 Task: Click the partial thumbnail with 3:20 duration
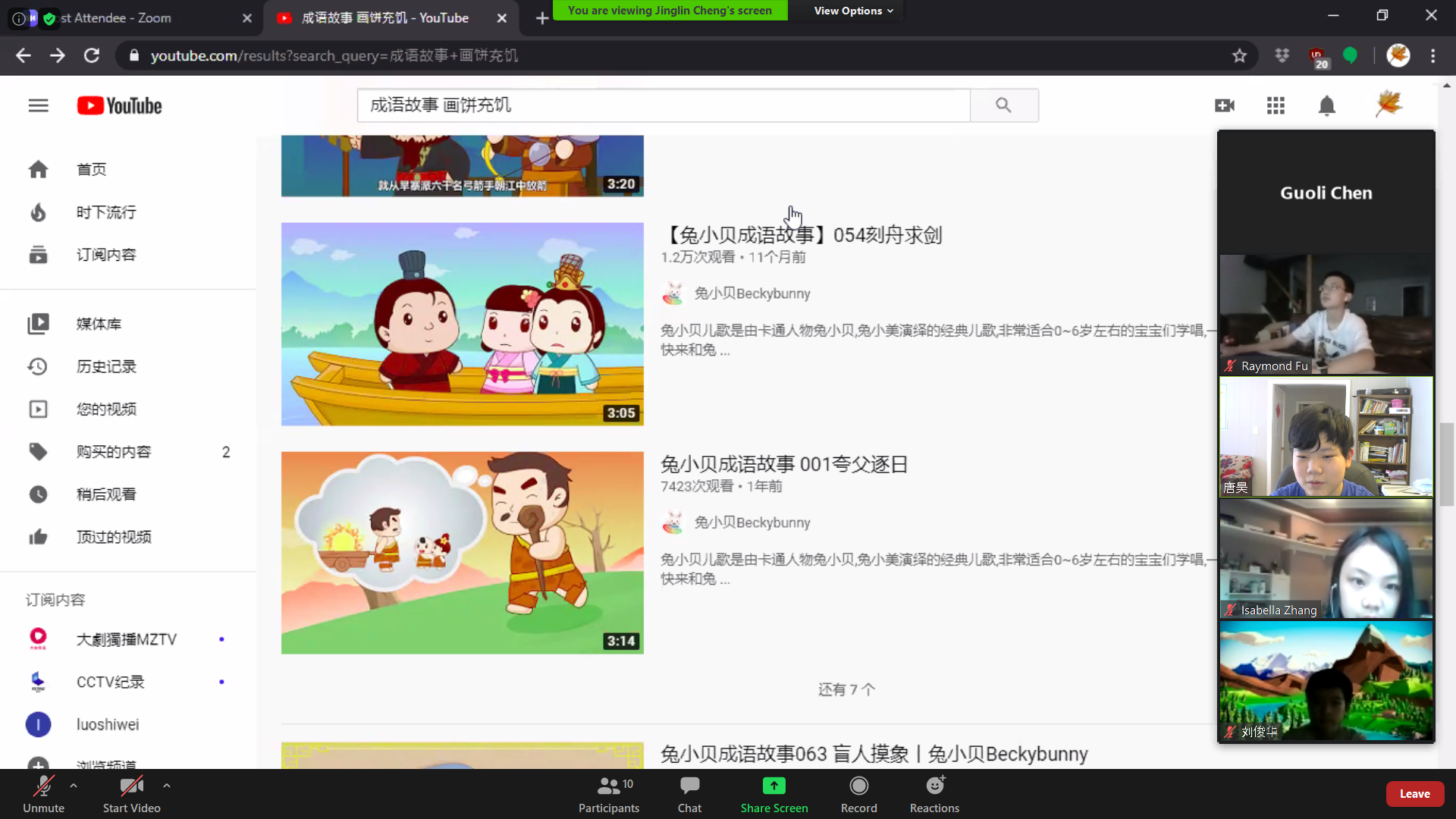coord(463,166)
